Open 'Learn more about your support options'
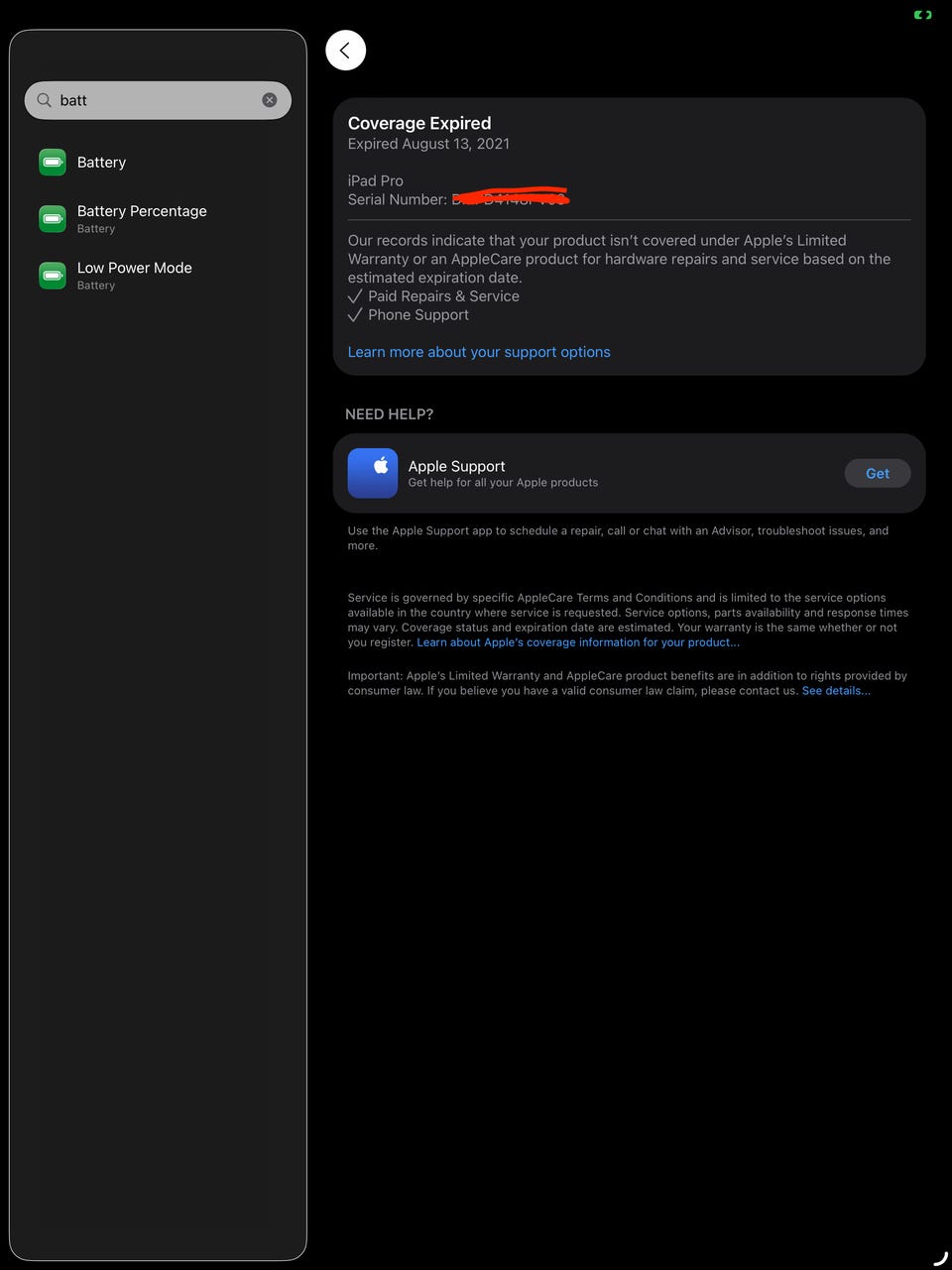The height and width of the screenshot is (1270, 952). click(x=479, y=352)
